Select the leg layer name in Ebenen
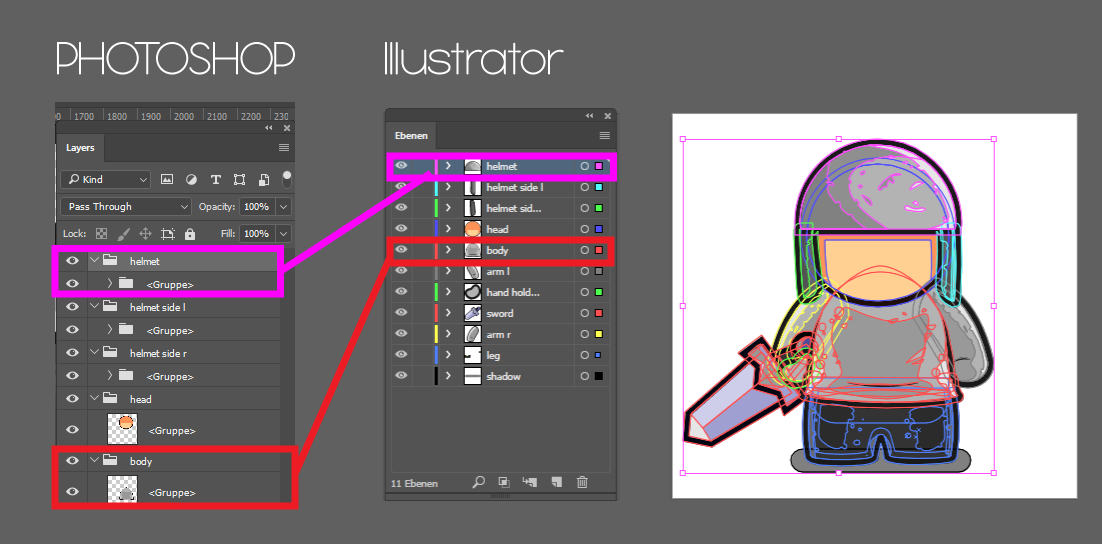The width and height of the screenshot is (1102, 544). pyautogui.click(x=493, y=356)
